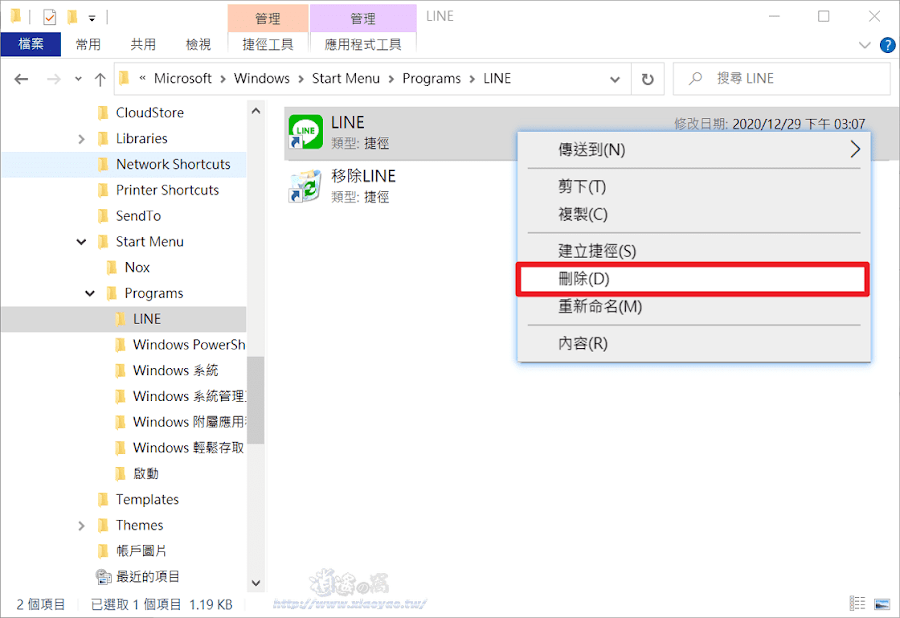Choose 建立捷徑(S) from context menu
The width and height of the screenshot is (900, 618).
pyautogui.click(x=693, y=251)
